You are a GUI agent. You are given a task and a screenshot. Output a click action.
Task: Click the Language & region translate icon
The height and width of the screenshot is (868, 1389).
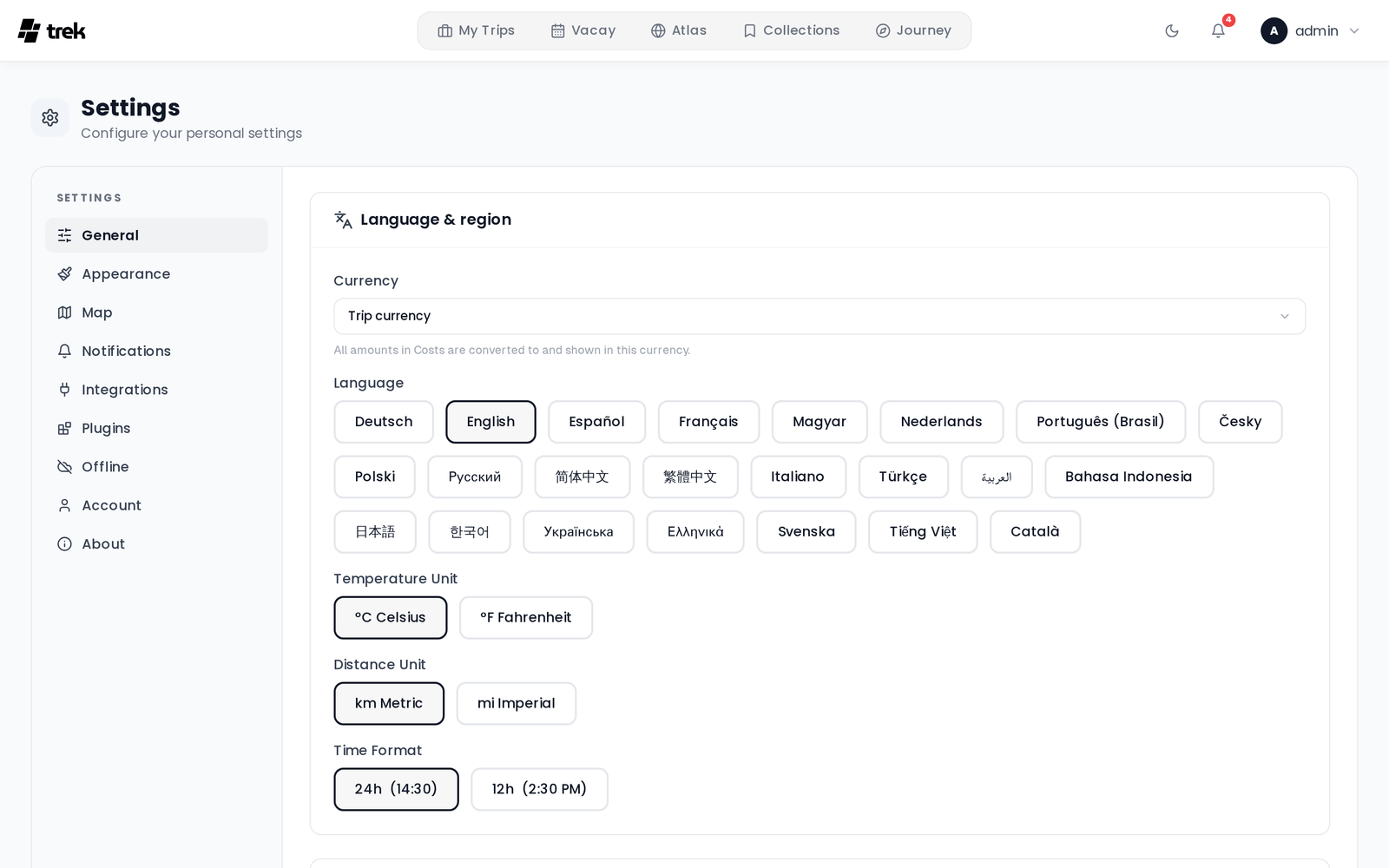coord(343,220)
